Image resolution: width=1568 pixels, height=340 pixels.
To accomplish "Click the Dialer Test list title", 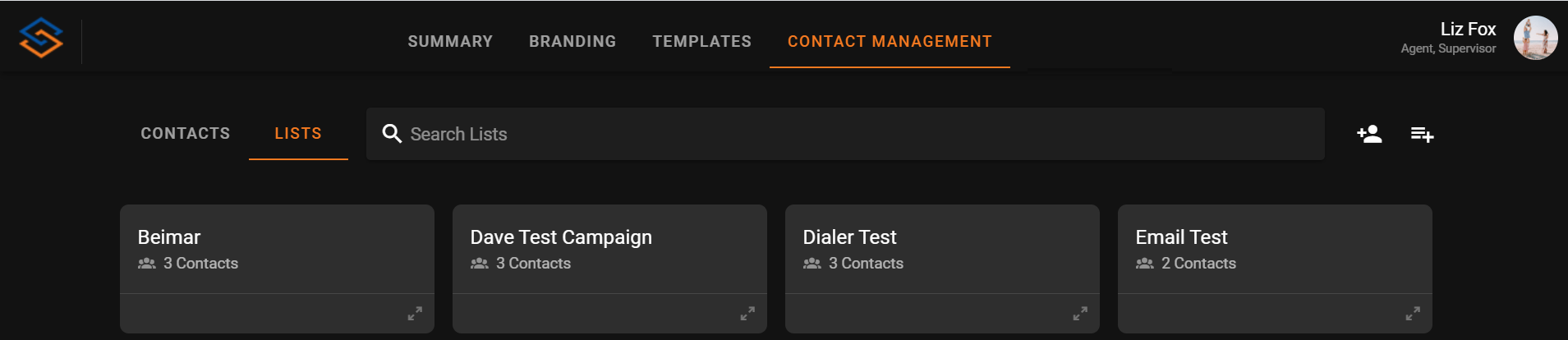I will click(849, 237).
